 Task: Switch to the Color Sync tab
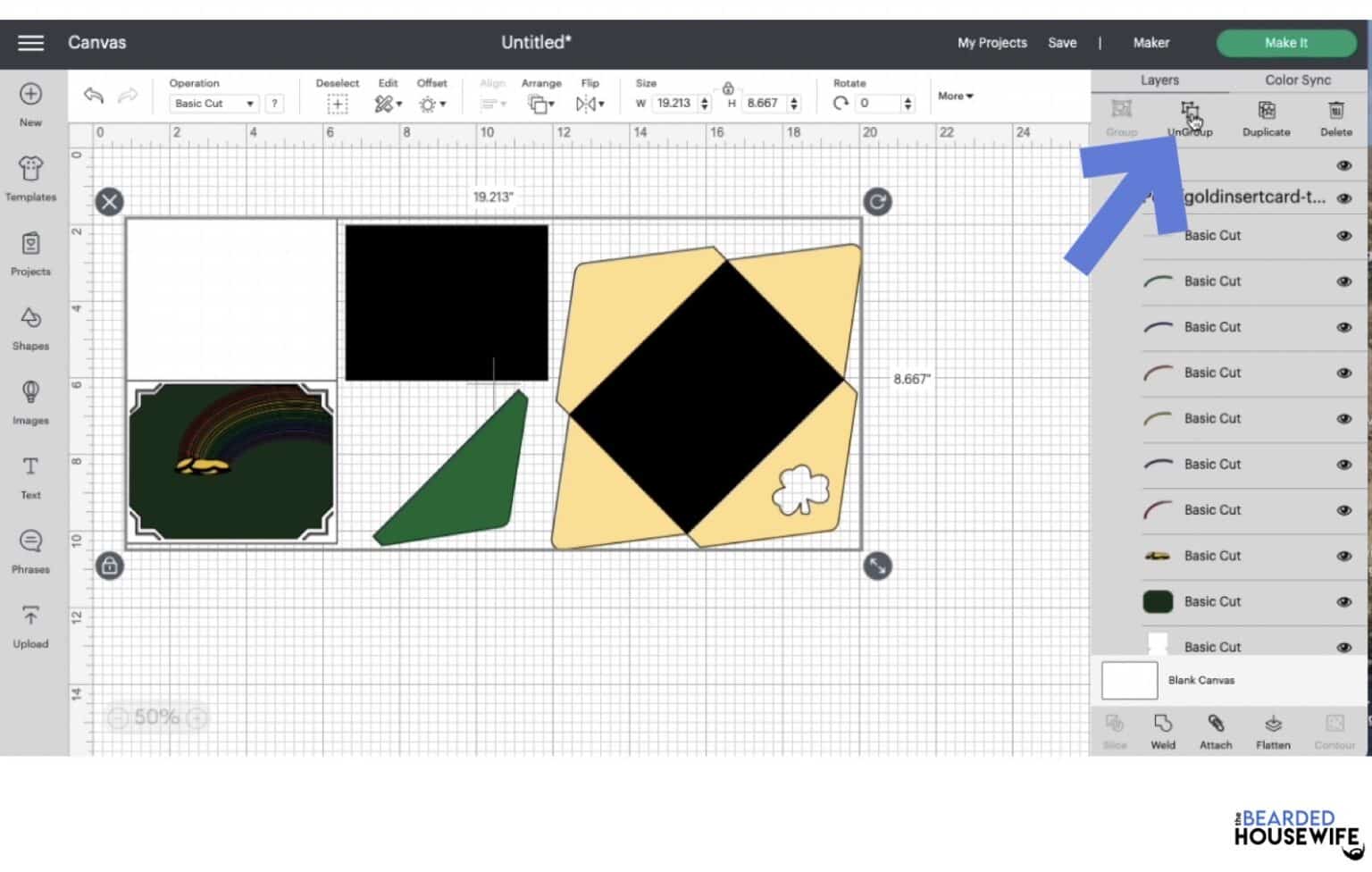(1297, 80)
